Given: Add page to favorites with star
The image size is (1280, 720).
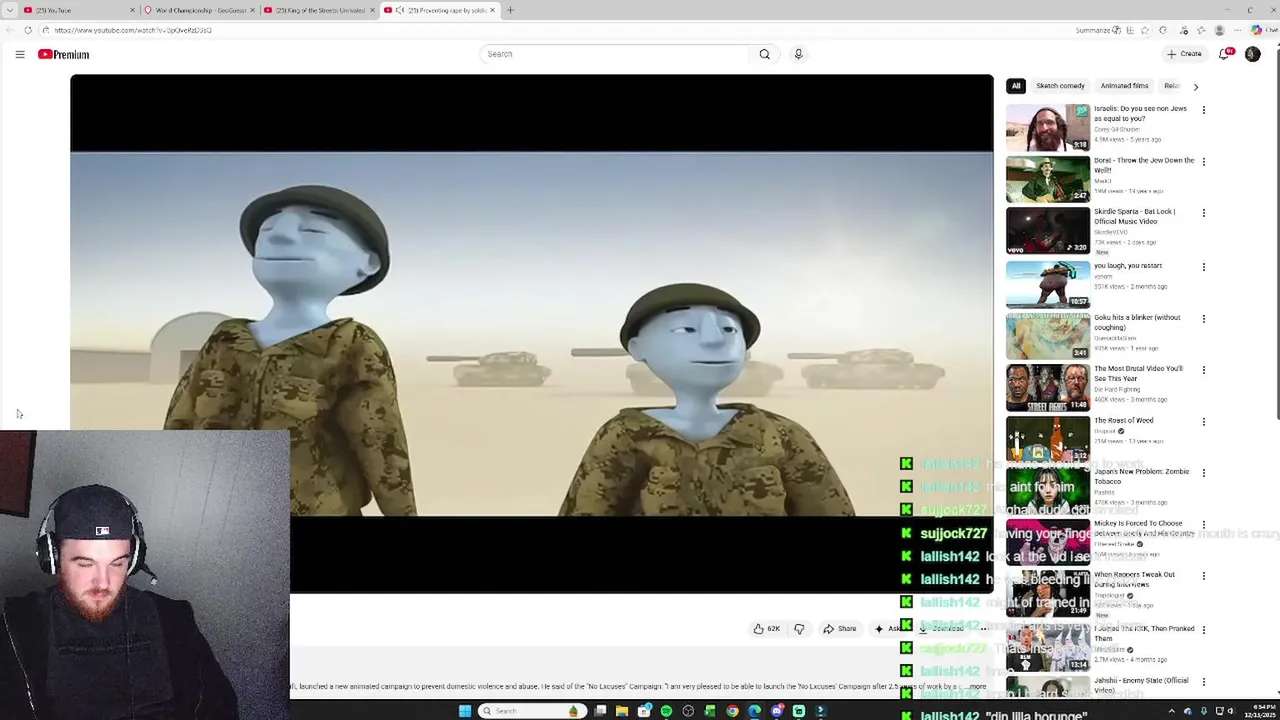Looking at the screenshot, I should (x=1145, y=30).
